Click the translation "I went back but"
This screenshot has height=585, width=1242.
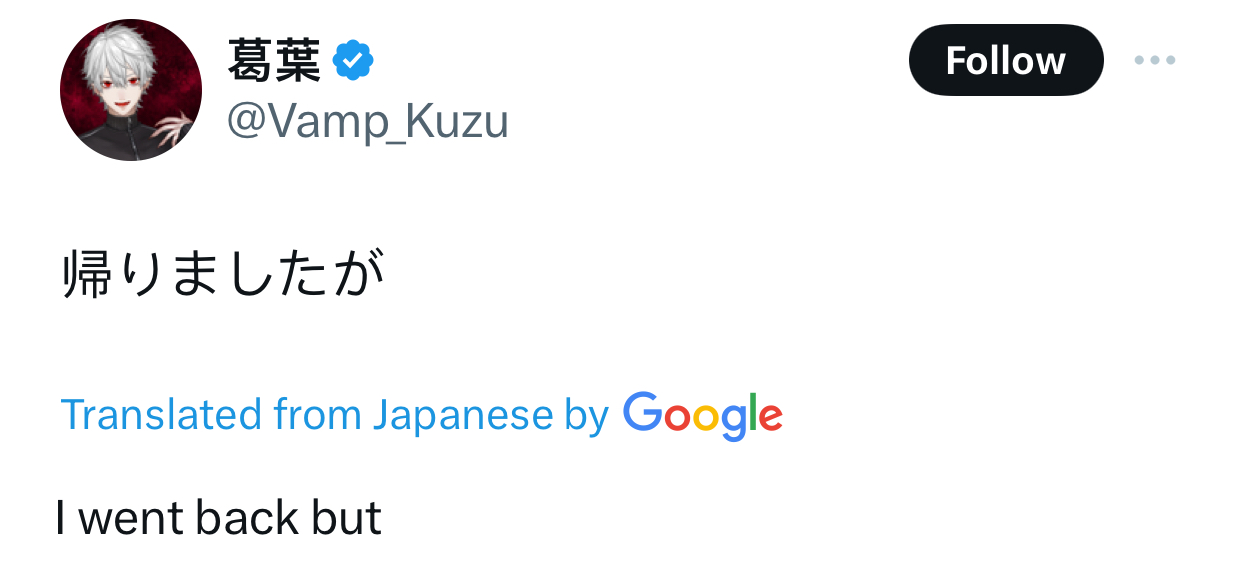click(219, 518)
